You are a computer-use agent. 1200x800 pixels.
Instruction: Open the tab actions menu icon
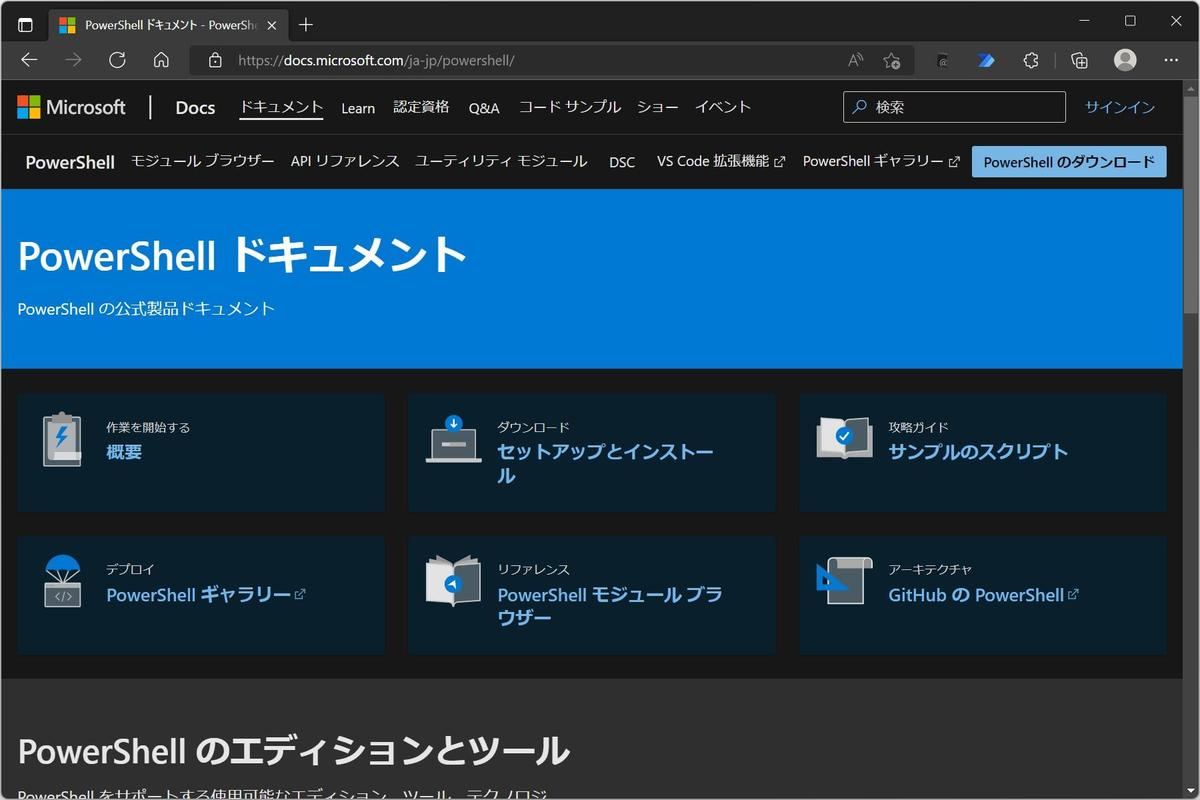[x=25, y=25]
